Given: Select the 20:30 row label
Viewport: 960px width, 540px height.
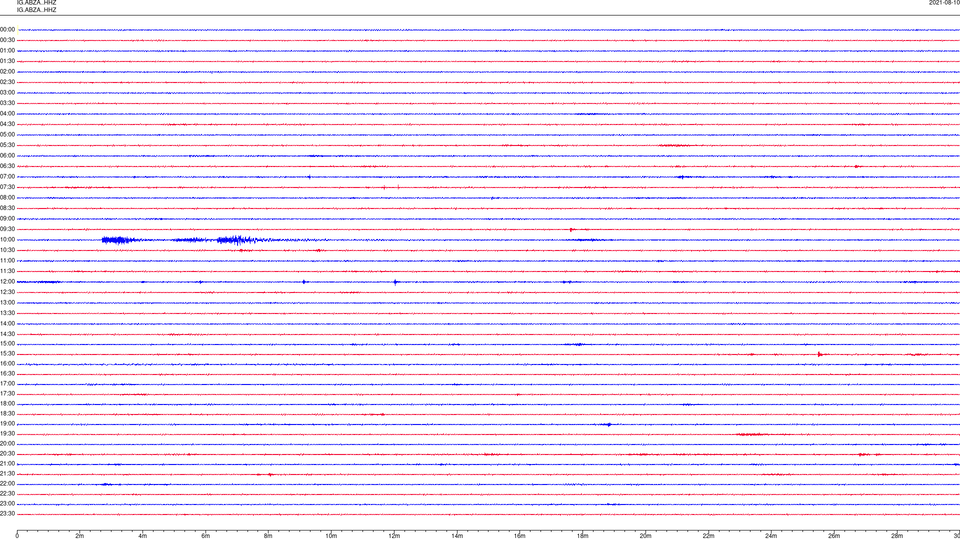Looking at the screenshot, I should point(7,454).
